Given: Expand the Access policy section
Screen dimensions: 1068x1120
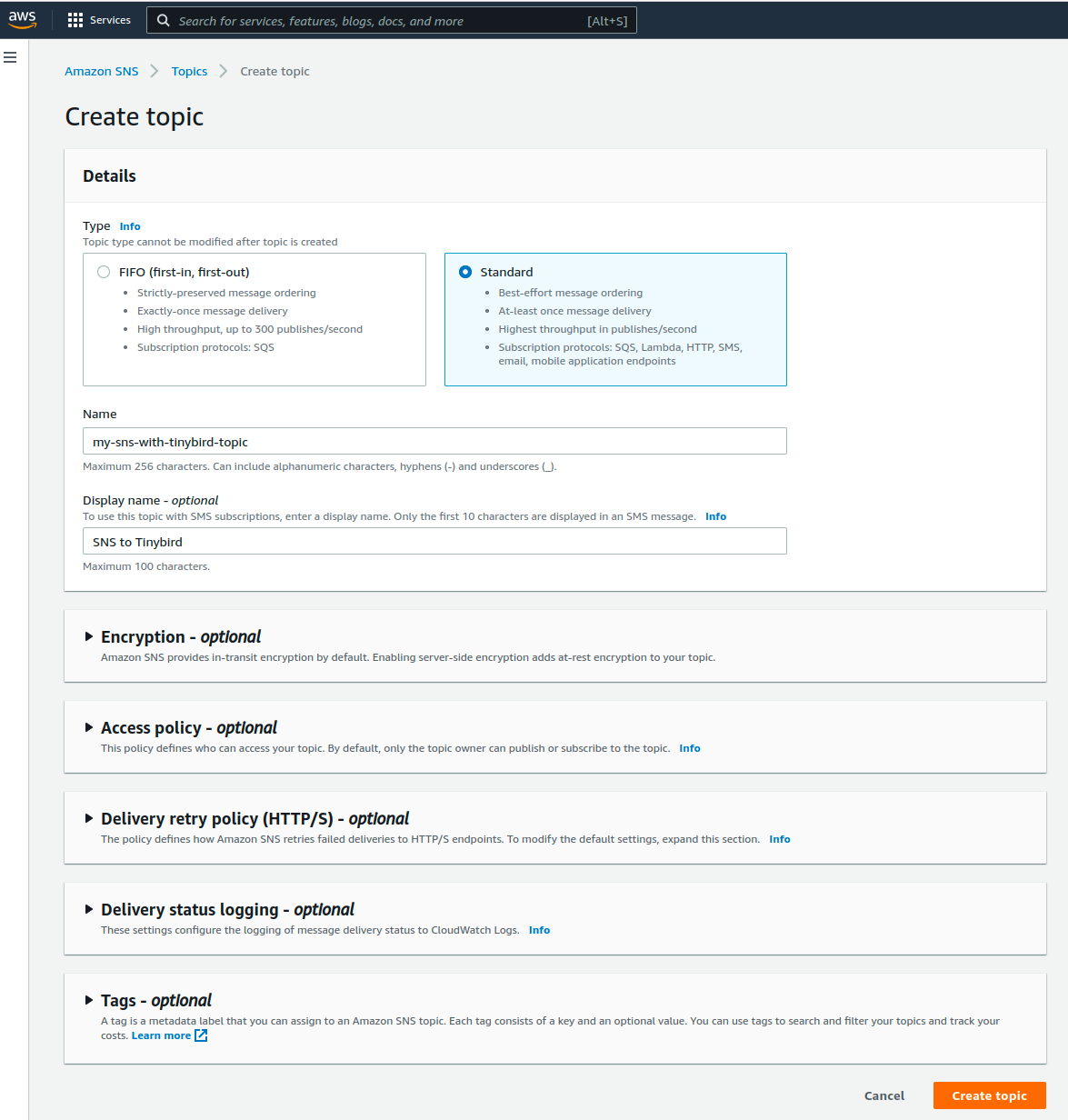Looking at the screenshot, I should 89,727.
